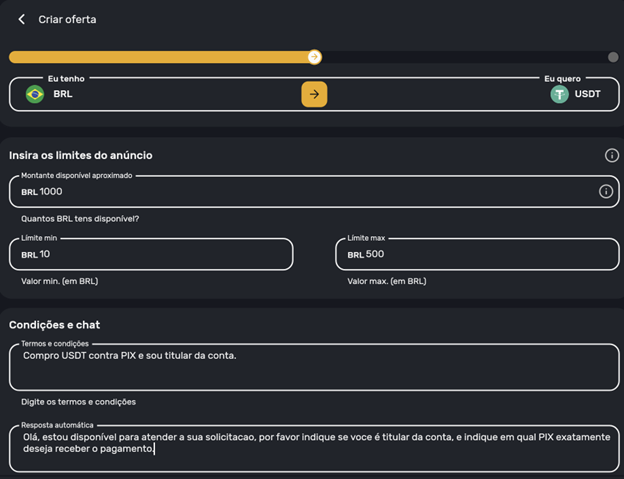Click the filled yellow portion of progress bar

[x=160, y=57]
